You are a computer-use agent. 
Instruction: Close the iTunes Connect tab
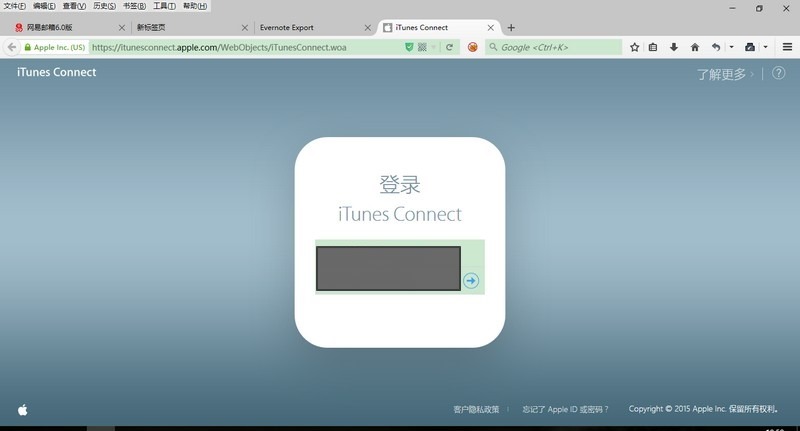490,28
